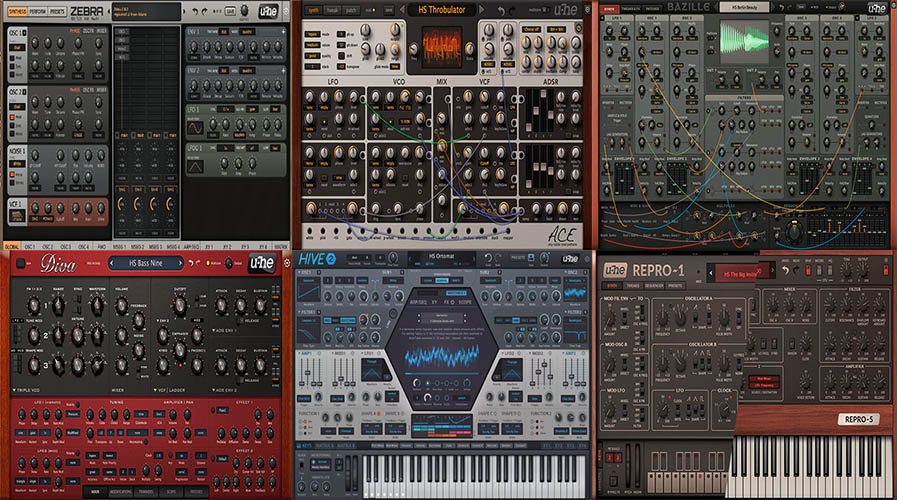Open the Delay2 effect type dropdown in Diva
Screen dimensions: 897x500
[x=223, y=459]
